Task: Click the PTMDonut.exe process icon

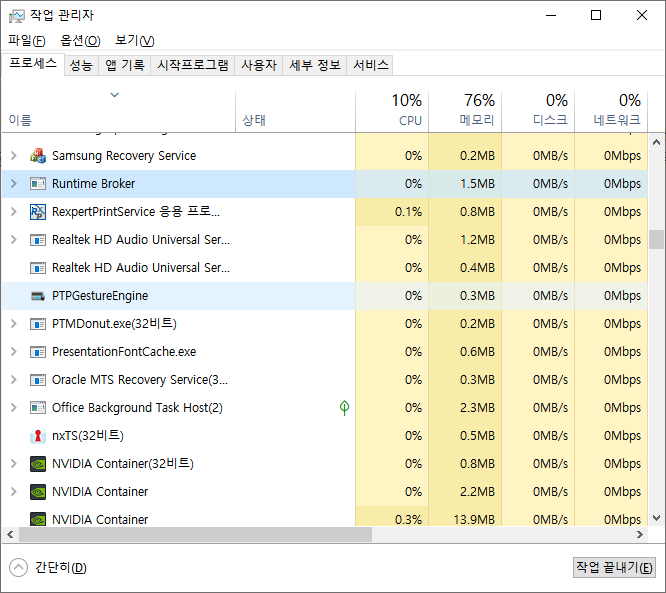Action: [x=38, y=324]
